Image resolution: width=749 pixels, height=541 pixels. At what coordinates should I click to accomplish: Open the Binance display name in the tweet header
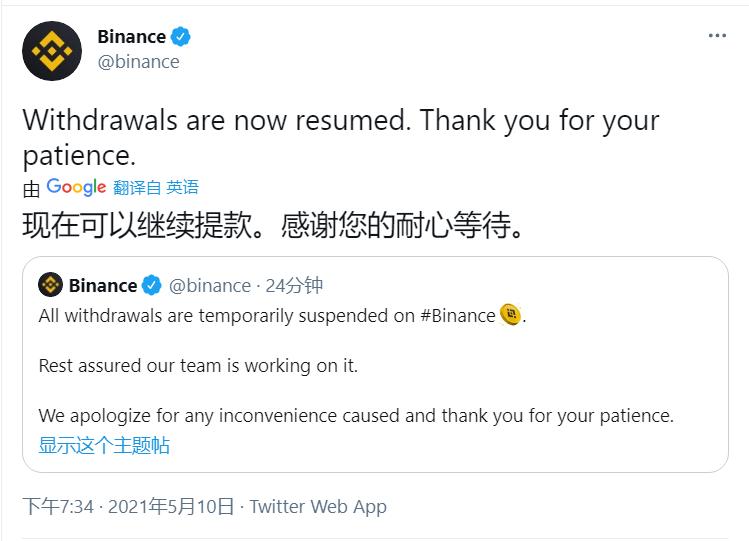click(131, 37)
